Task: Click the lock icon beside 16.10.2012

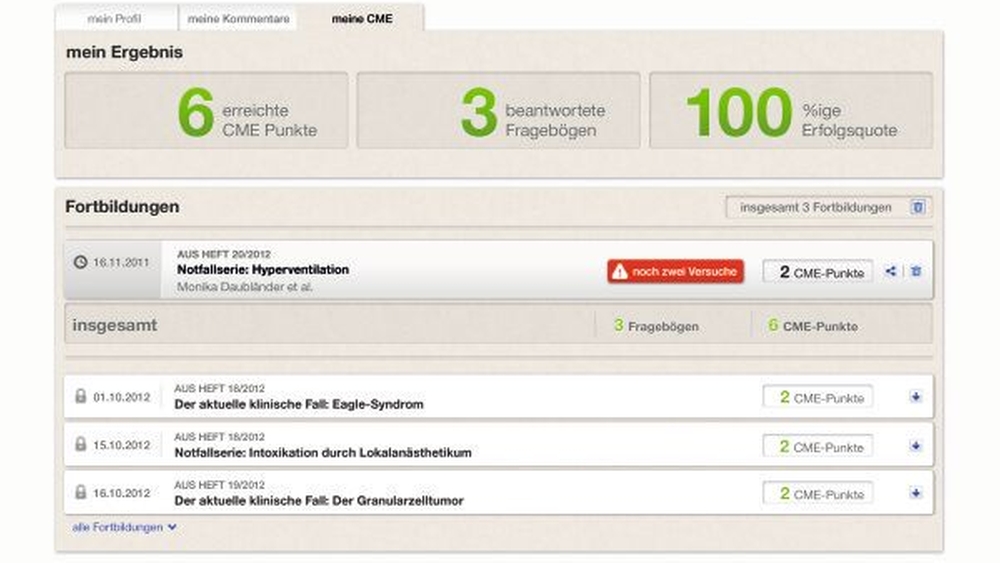Action: click(80, 492)
